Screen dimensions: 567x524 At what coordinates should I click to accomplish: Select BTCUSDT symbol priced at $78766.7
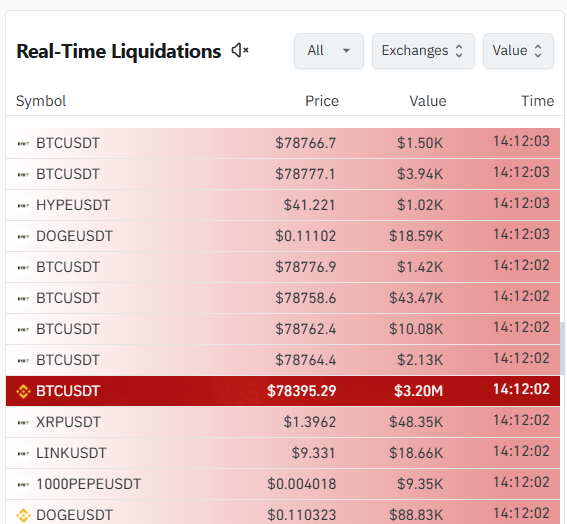[68, 143]
